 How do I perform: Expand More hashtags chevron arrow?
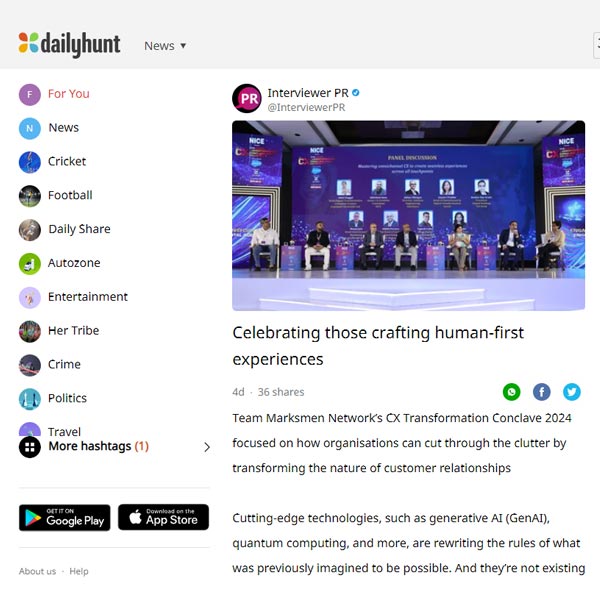point(207,447)
